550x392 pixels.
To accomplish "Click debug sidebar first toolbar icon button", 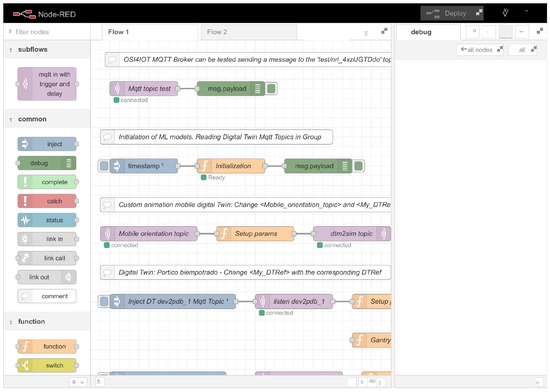I will (474, 32).
